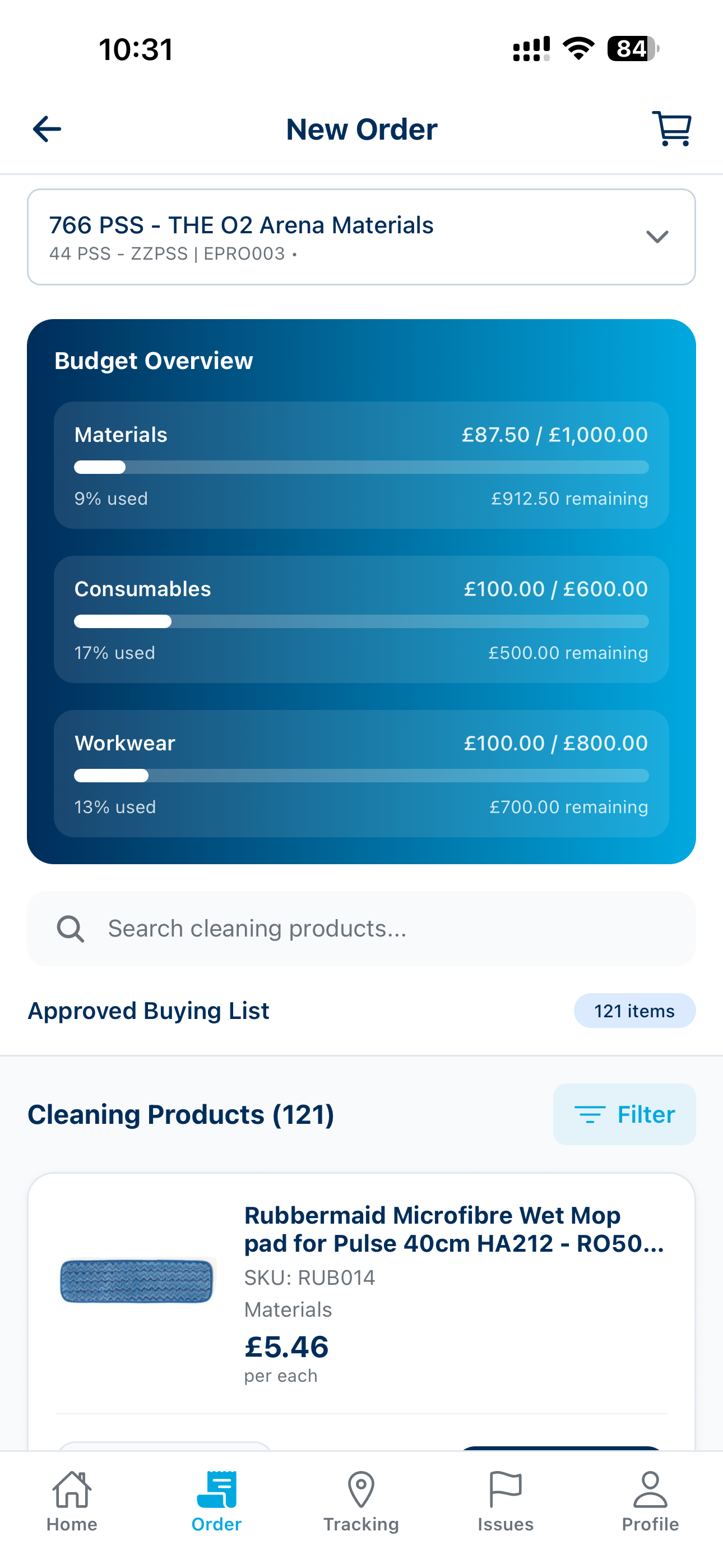
Task: Tap the Profile person icon
Action: tap(650, 1489)
